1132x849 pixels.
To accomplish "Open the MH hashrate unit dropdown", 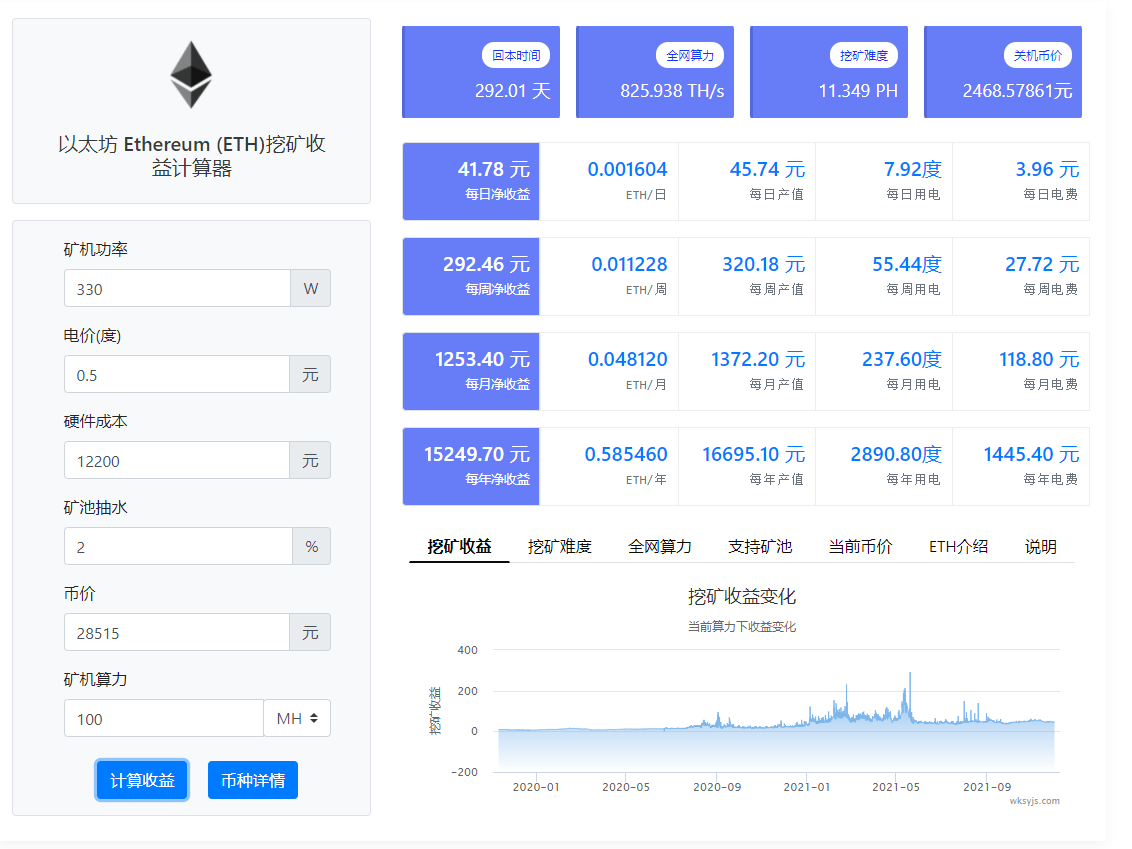I will [x=297, y=718].
